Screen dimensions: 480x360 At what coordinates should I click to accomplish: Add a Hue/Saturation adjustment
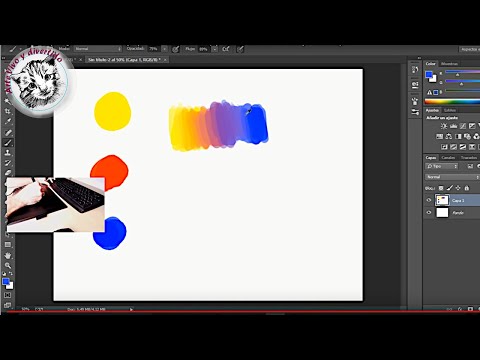(440, 136)
